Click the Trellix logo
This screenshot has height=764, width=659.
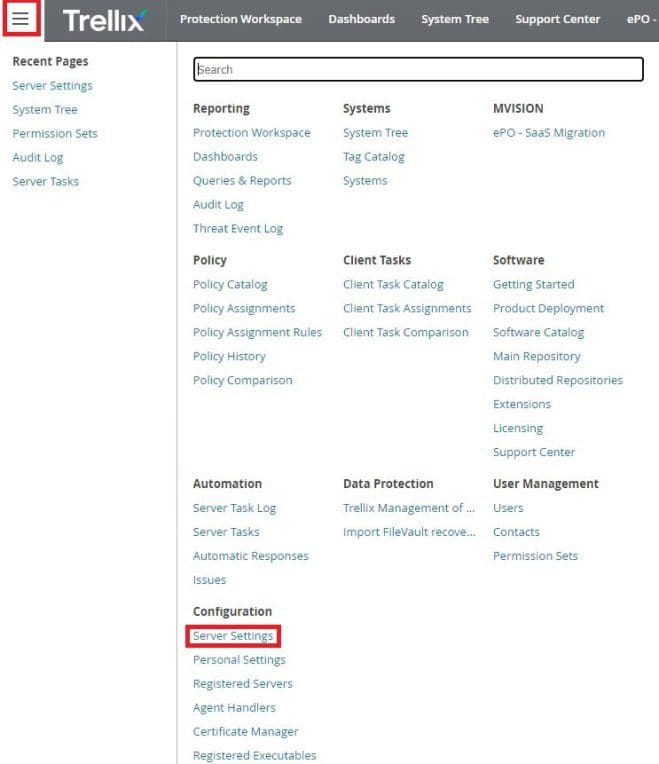tap(104, 20)
